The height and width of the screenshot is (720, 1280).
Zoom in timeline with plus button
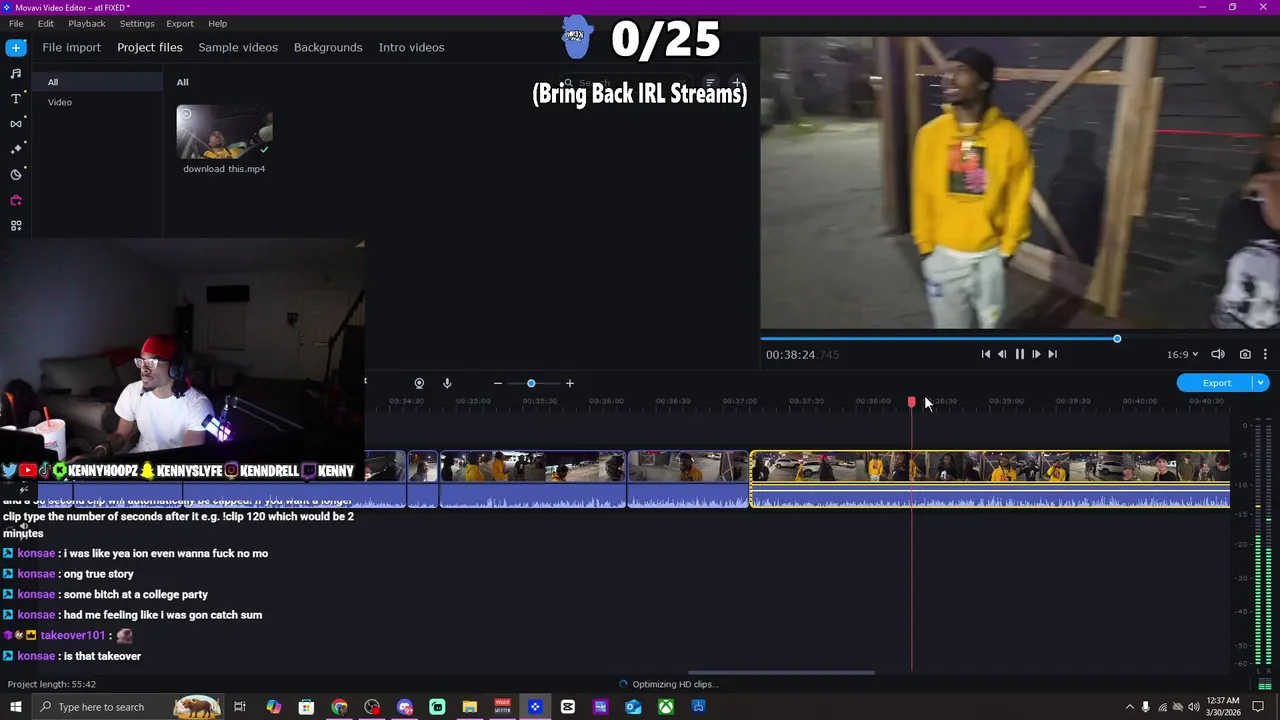click(x=570, y=383)
